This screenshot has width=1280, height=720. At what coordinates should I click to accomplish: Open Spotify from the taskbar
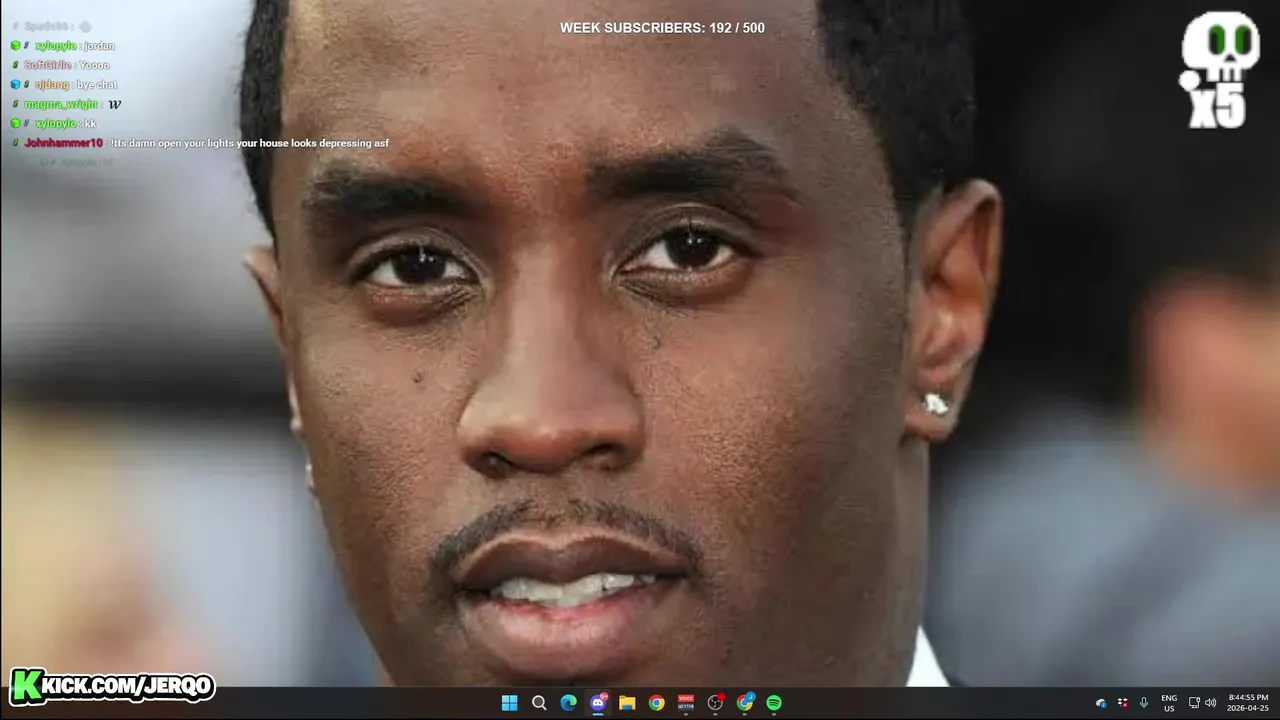[x=774, y=703]
